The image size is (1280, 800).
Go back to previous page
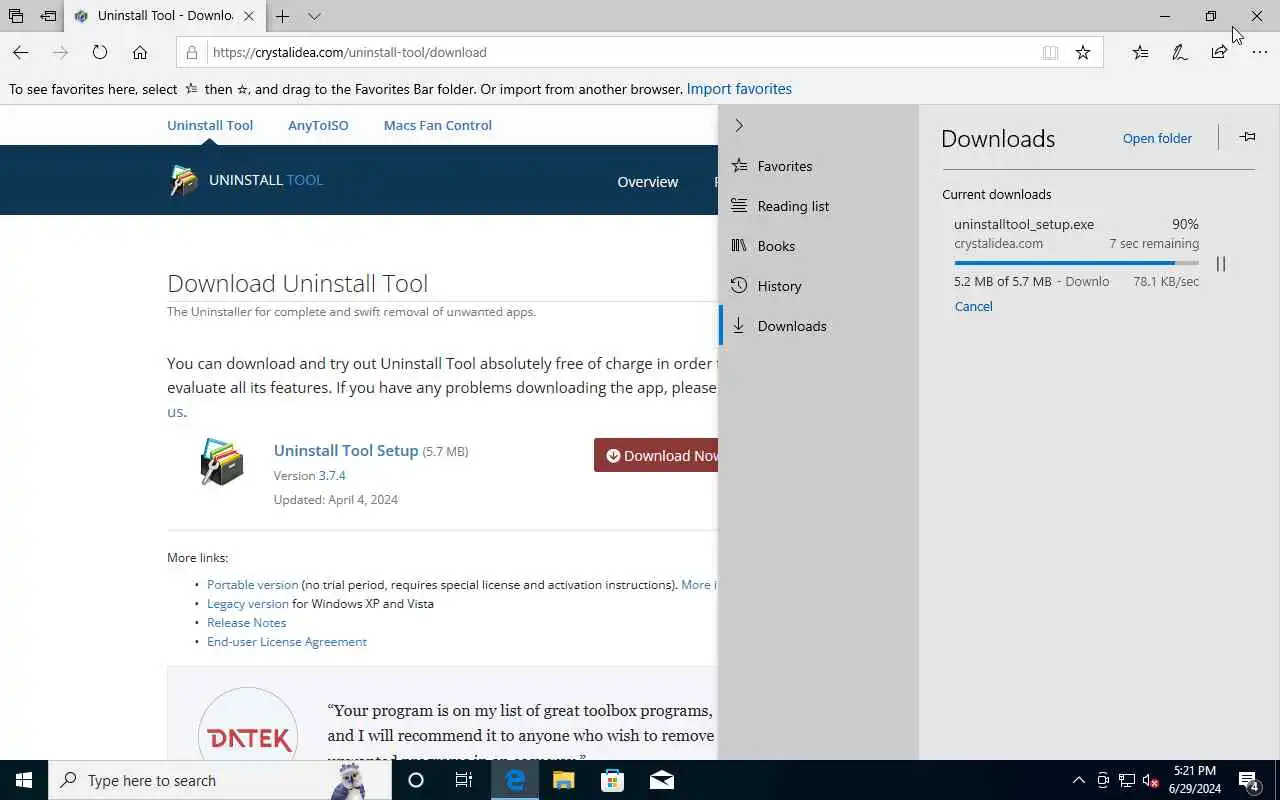[x=20, y=52]
